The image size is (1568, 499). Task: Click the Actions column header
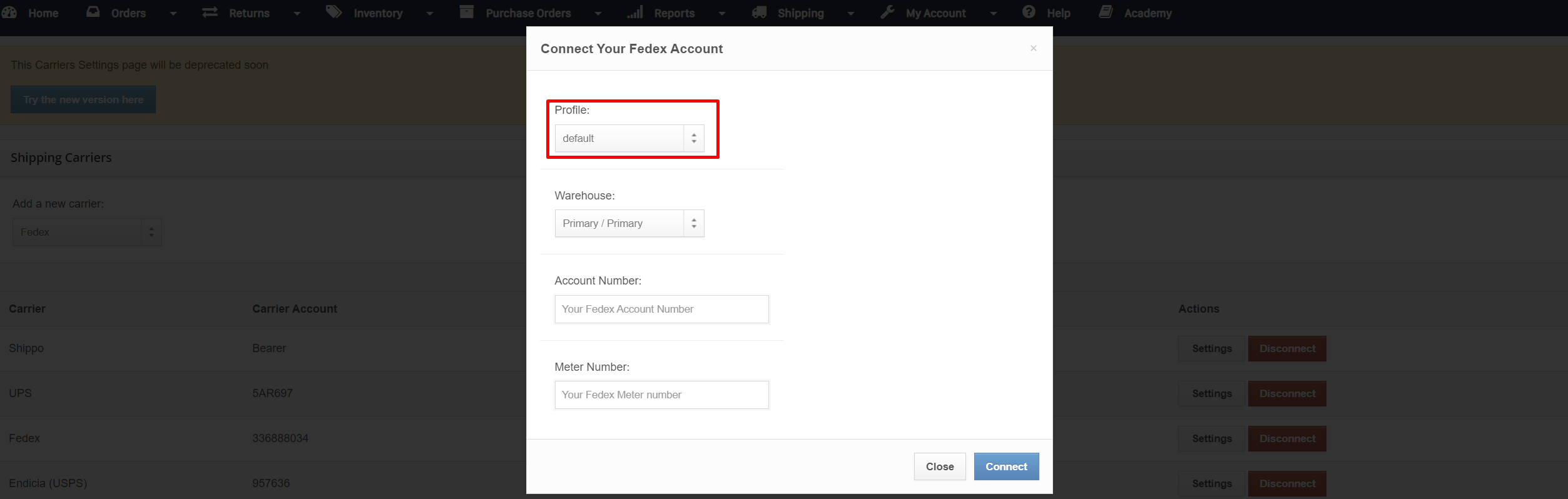coord(1199,309)
